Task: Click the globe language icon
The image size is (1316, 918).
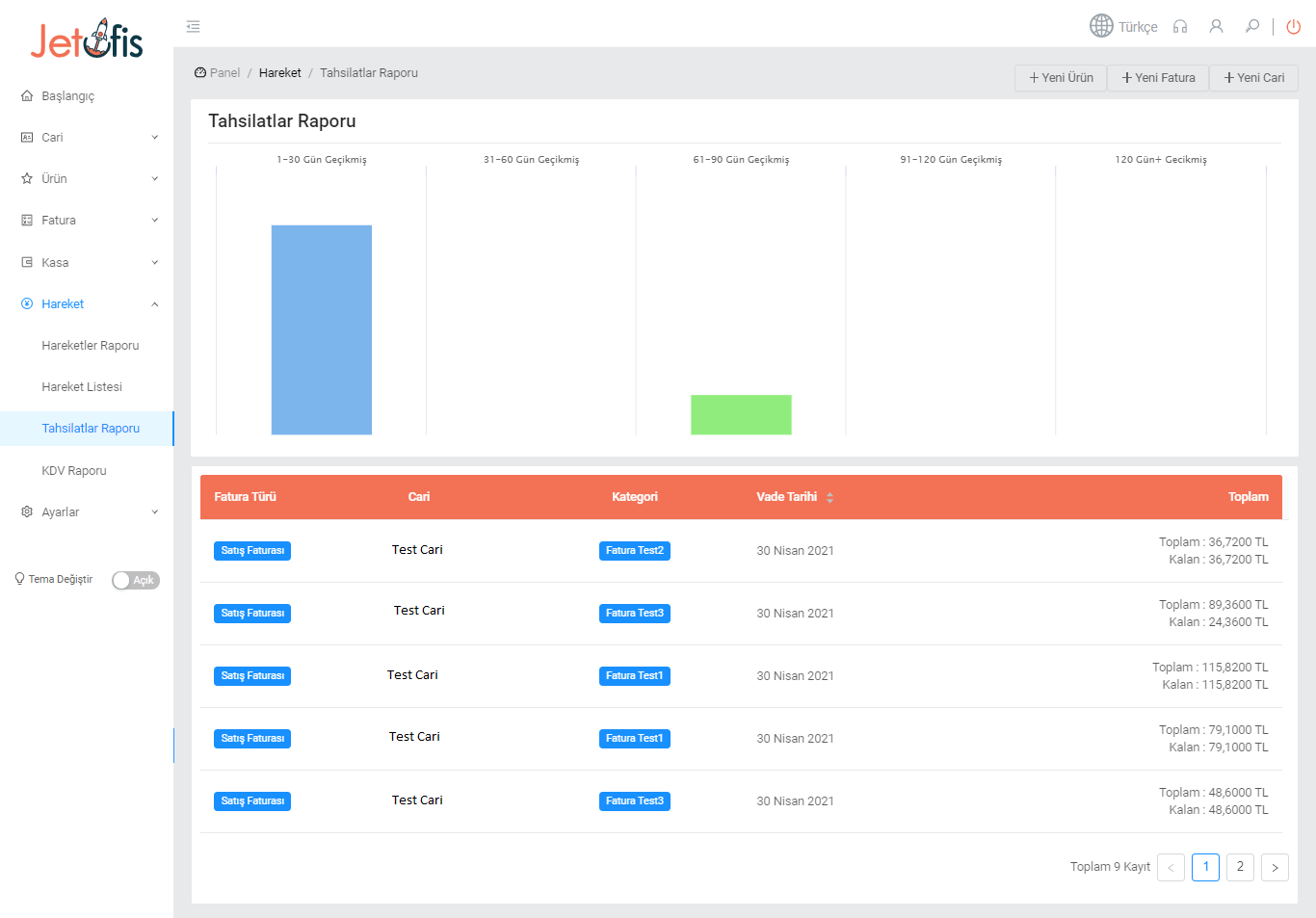Action: tap(1101, 26)
